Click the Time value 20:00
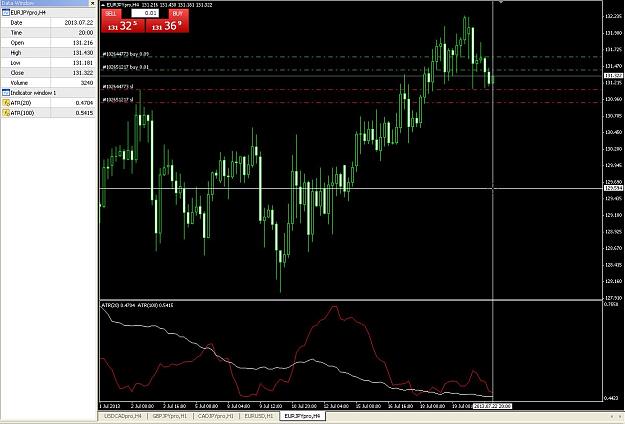The width and height of the screenshot is (625, 424). click(x=86, y=33)
